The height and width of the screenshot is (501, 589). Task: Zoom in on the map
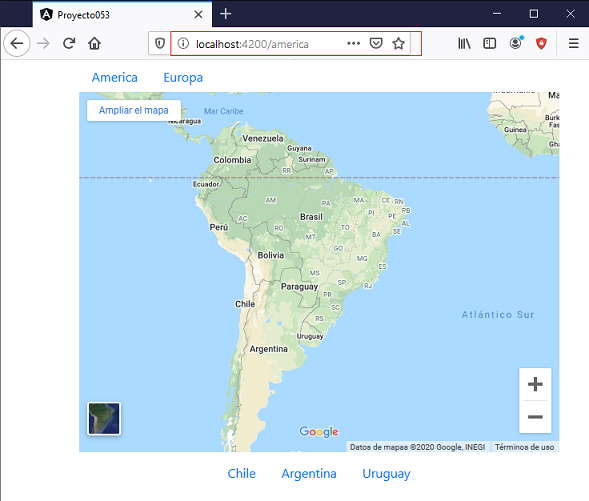point(535,384)
